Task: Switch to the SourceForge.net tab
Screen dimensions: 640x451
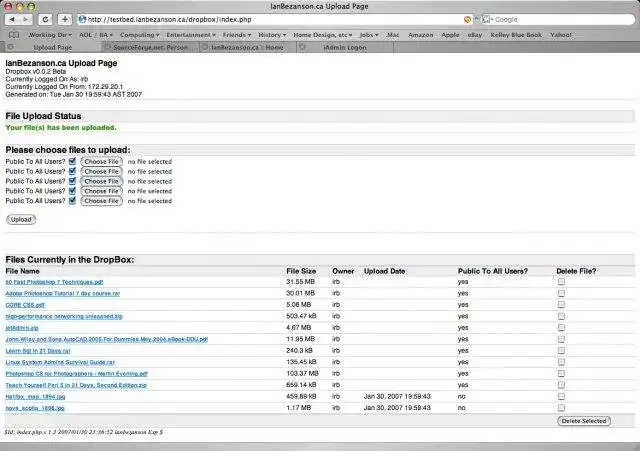Action: coord(150,47)
